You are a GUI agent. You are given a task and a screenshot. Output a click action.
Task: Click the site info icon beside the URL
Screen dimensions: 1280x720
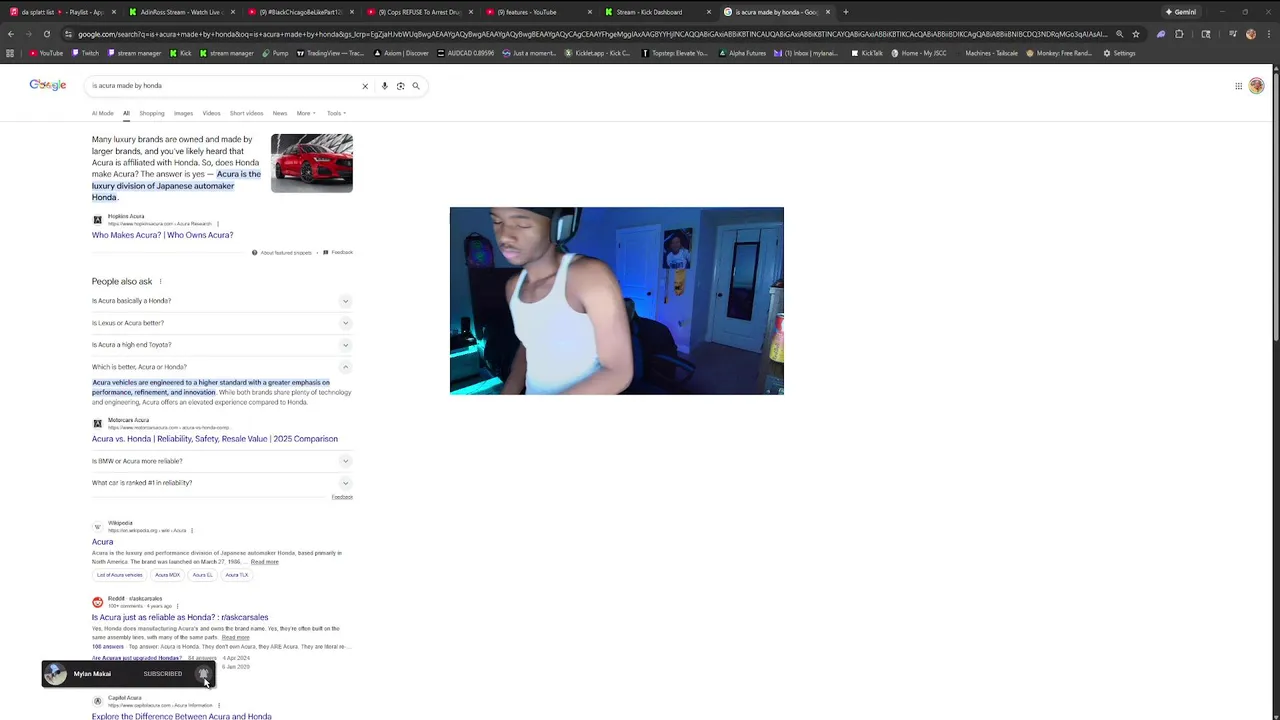pyautogui.click(x=68, y=34)
